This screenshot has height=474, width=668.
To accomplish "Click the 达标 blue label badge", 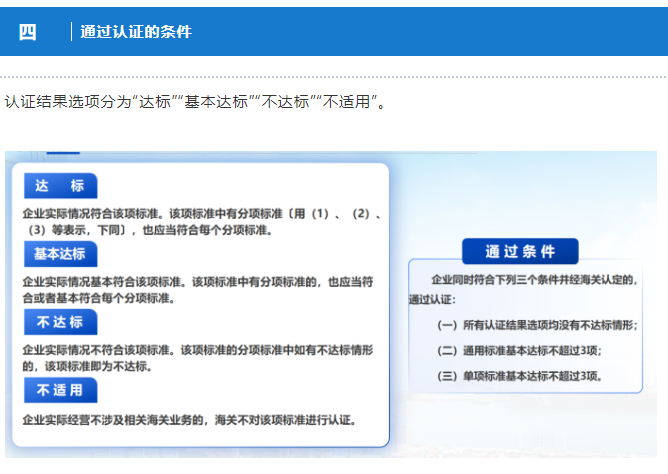I will (60, 186).
